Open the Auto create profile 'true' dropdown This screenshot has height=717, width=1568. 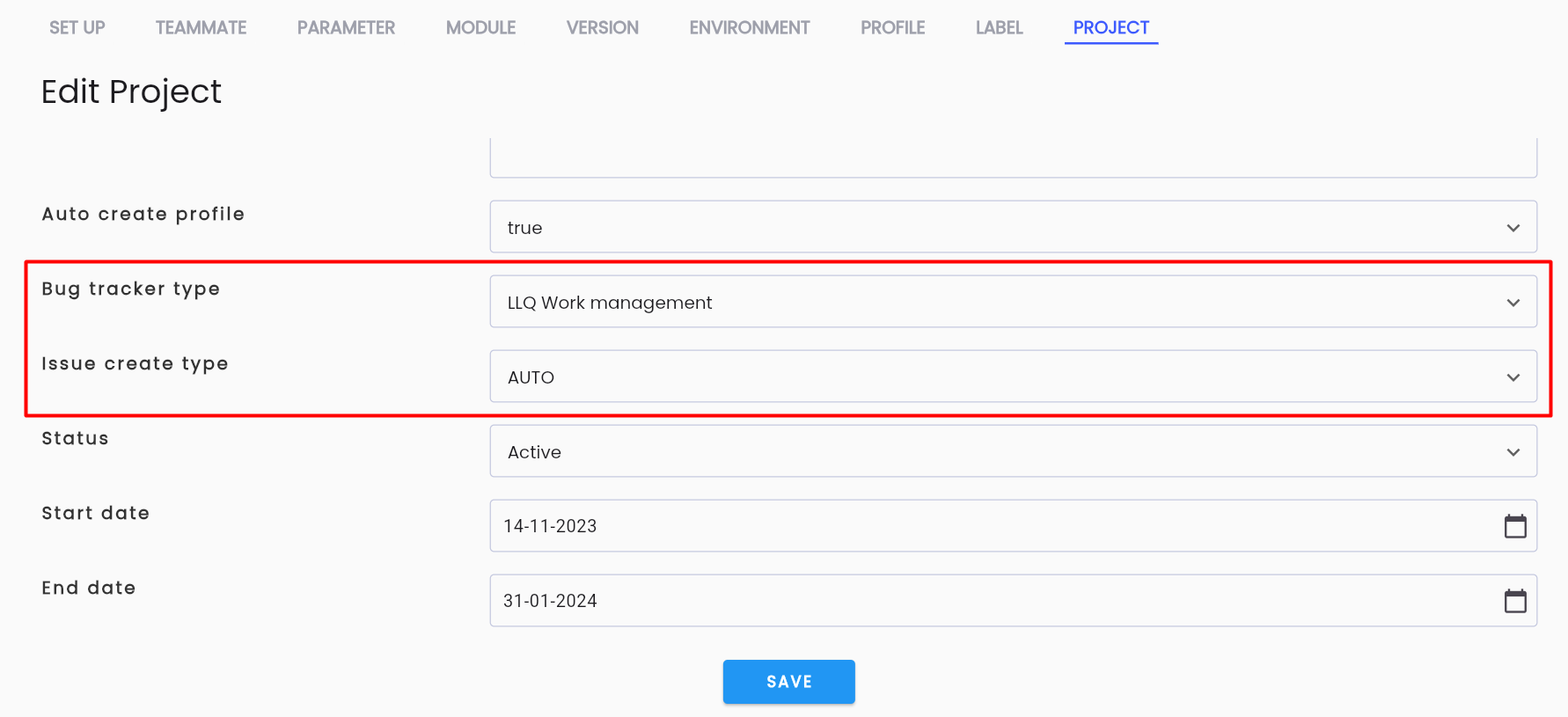click(1013, 227)
